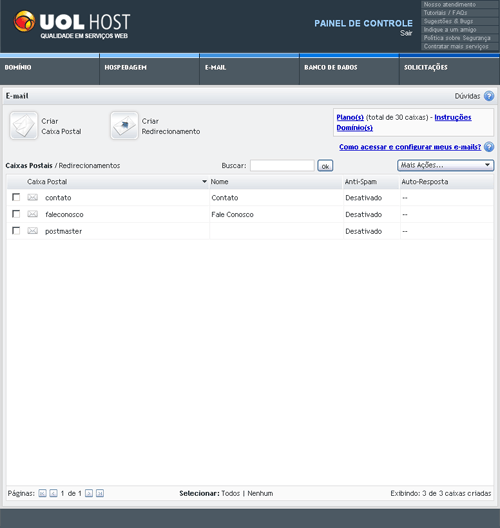
Task: Go to last page pagination icon
Action: coord(100,493)
